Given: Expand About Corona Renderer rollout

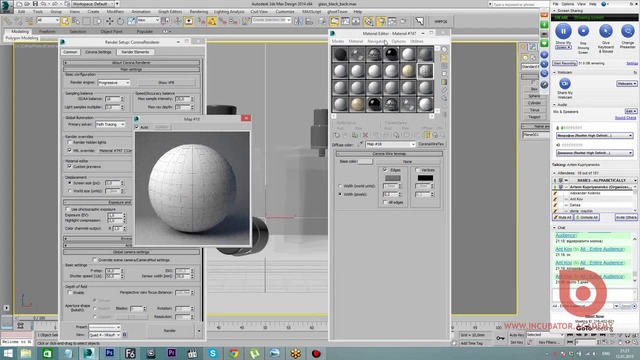Looking at the screenshot, I should [x=131, y=62].
